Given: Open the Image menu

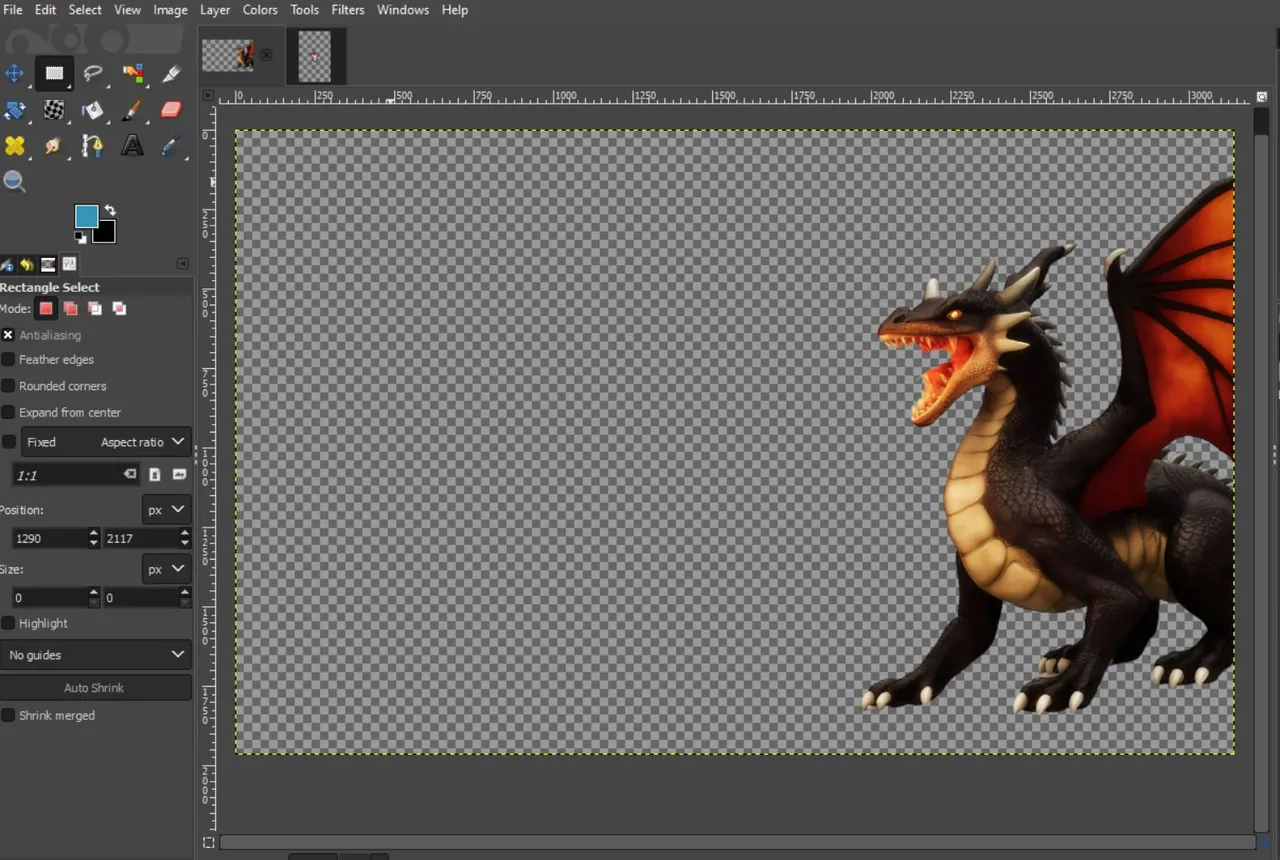Looking at the screenshot, I should tap(170, 10).
